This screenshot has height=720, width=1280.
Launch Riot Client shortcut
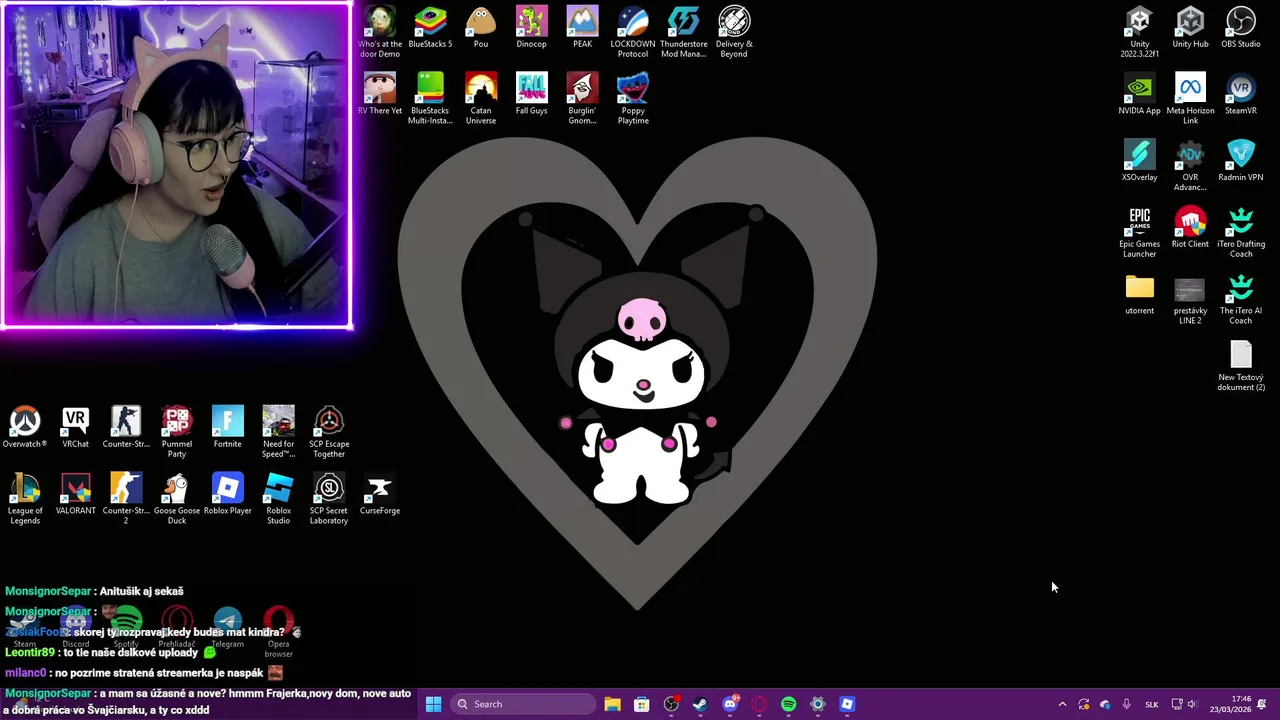pos(1190,227)
